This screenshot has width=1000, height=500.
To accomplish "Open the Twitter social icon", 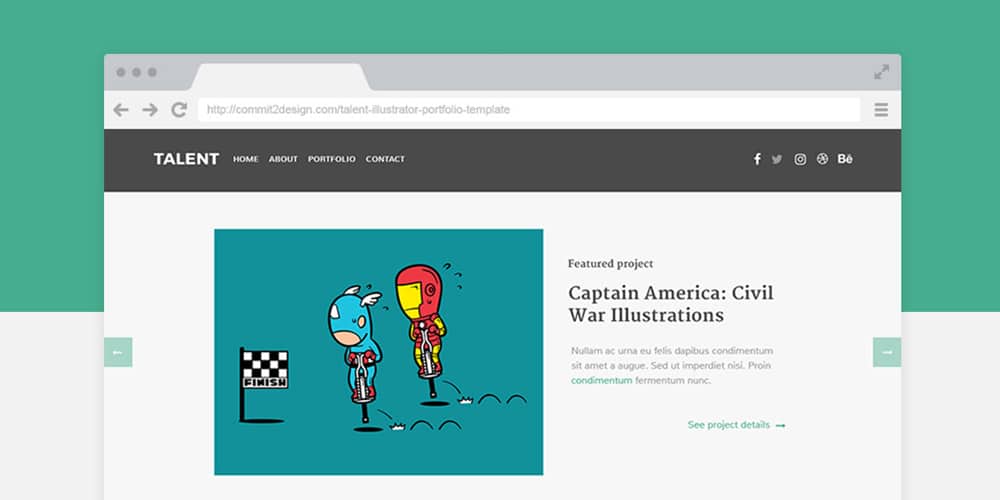I will [777, 159].
